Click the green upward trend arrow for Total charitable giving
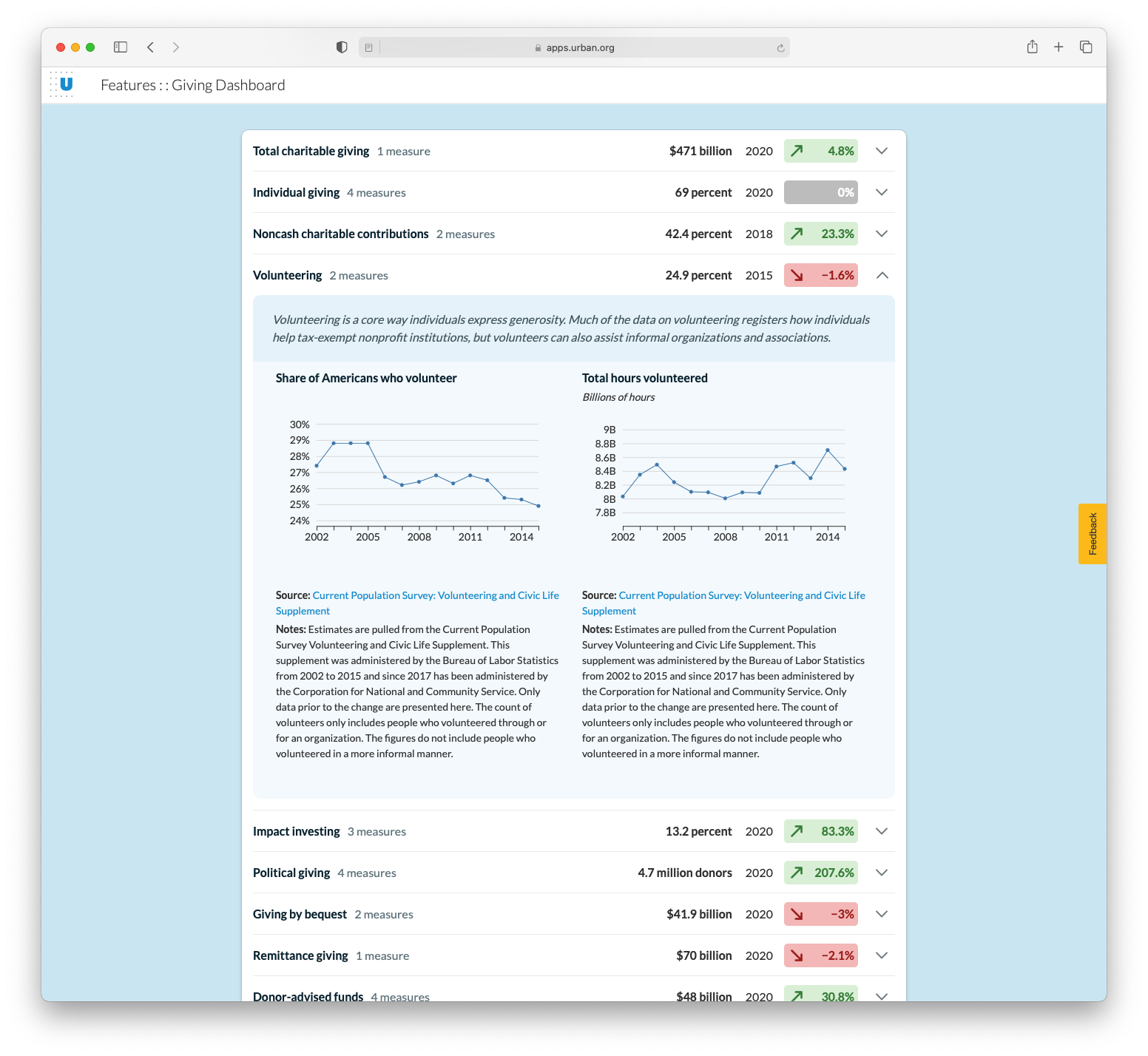The image size is (1148, 1056). coord(797,151)
